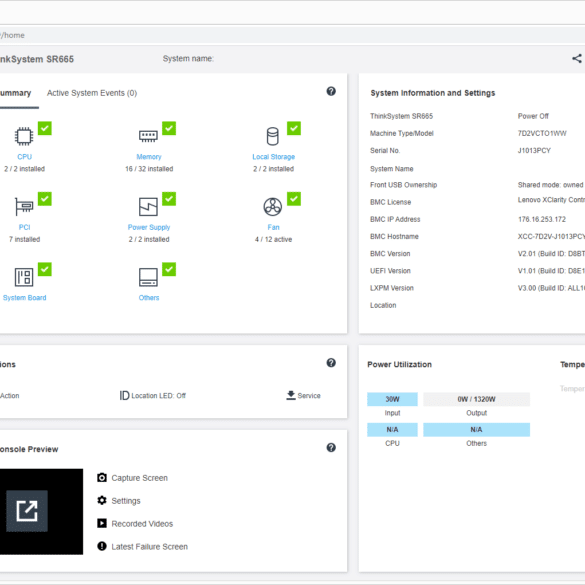Open the Others hardware icon

tap(148, 277)
